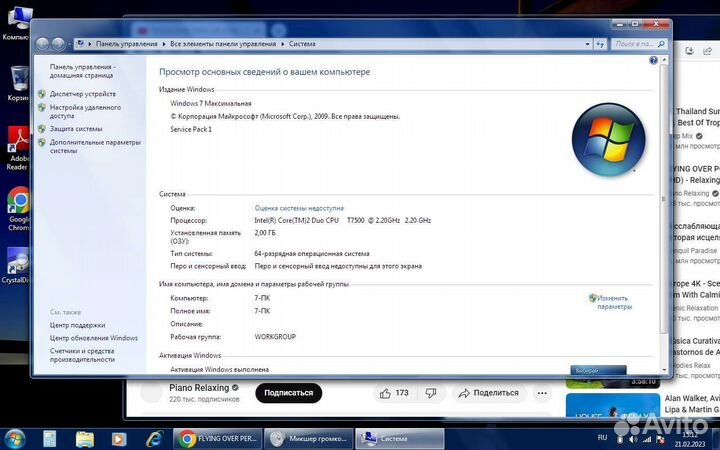
Task: Open the address bar history dropdown arrow
Action: [x=587, y=44]
